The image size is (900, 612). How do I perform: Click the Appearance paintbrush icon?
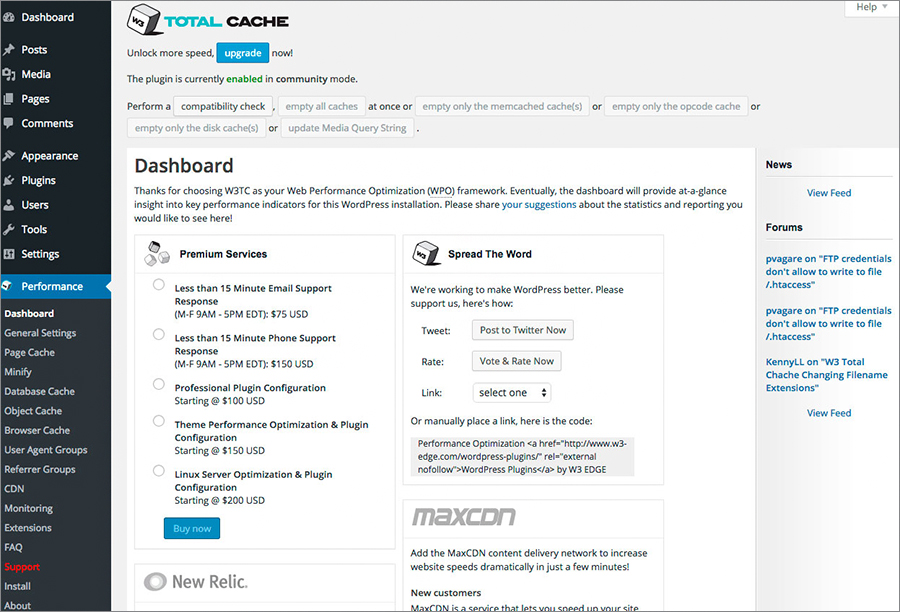pyautogui.click(x=9, y=156)
